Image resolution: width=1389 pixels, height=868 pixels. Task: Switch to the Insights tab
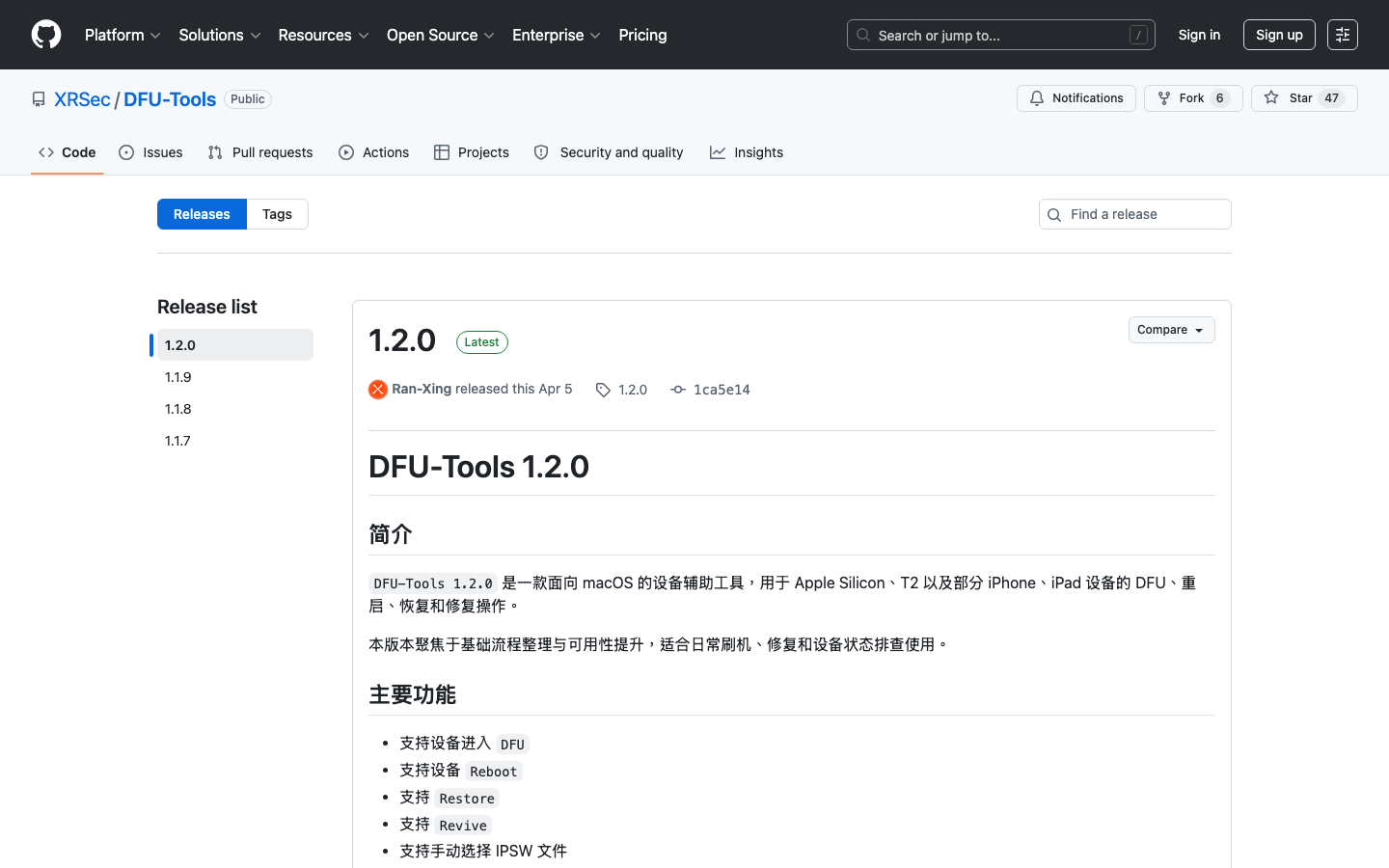coord(747,152)
